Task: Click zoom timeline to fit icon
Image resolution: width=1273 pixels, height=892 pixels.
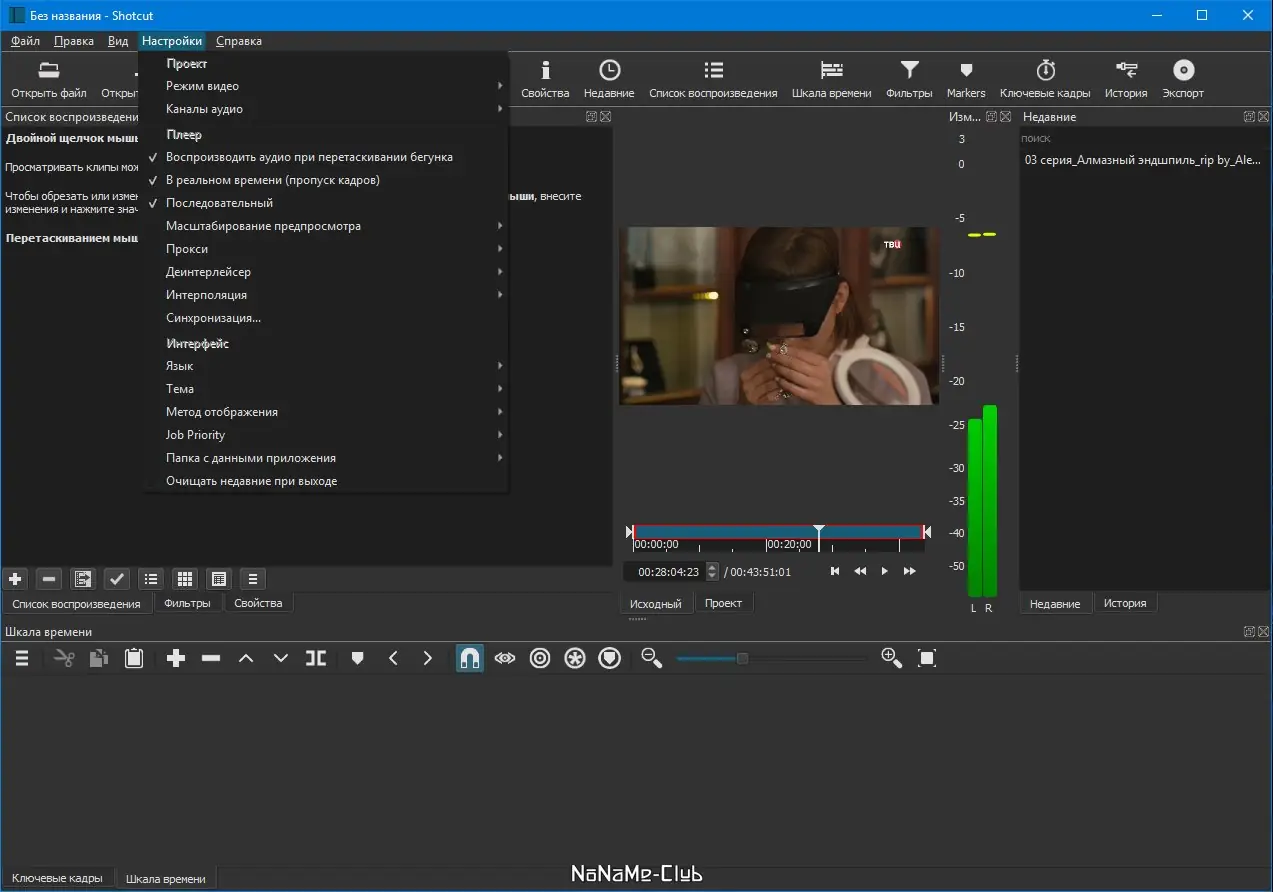Action: (927, 658)
